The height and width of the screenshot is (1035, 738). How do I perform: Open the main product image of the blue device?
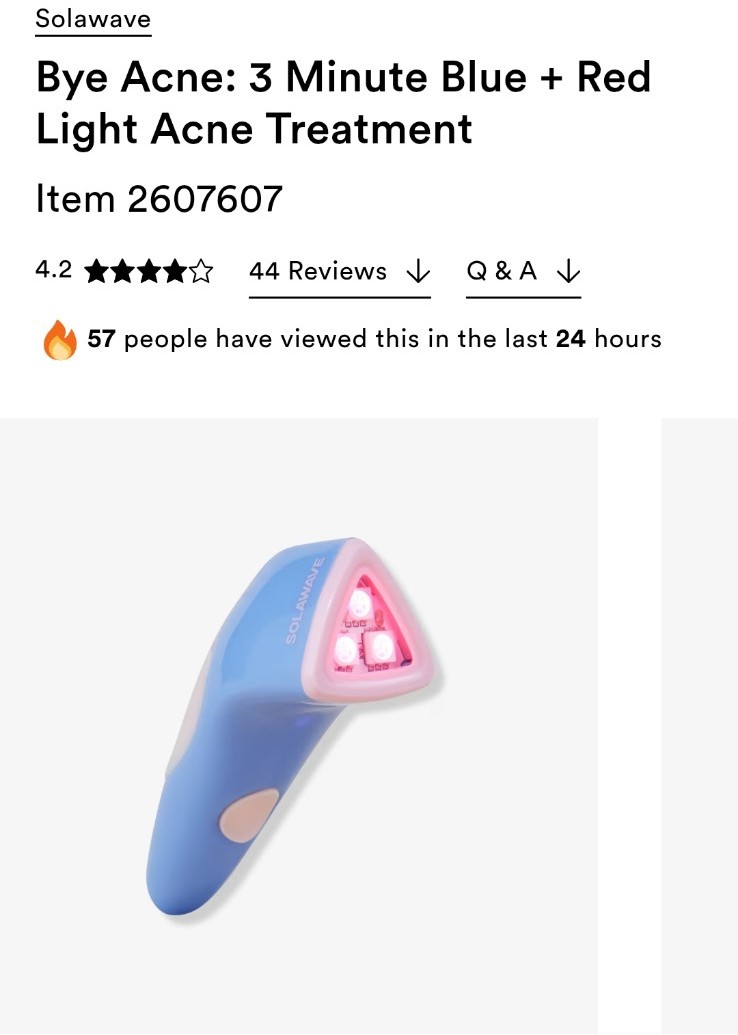(298, 726)
